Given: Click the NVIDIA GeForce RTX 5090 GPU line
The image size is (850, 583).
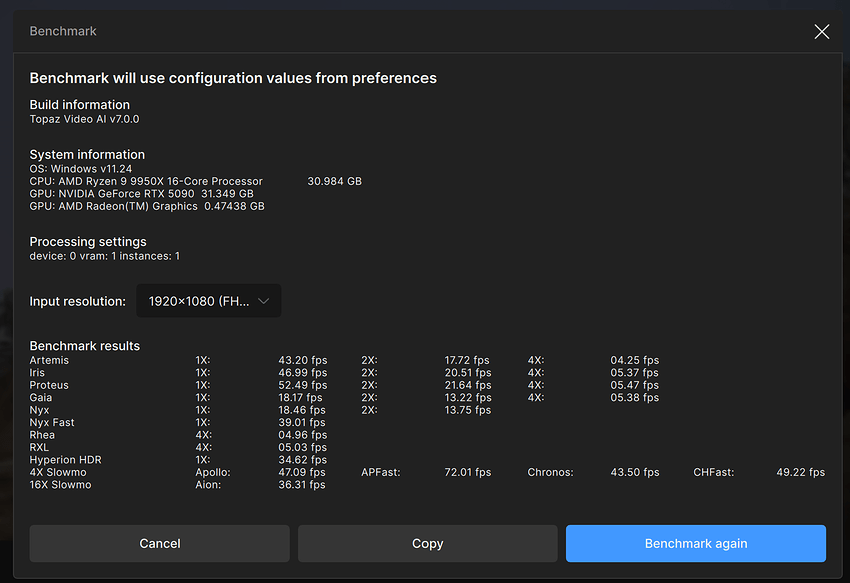Looking at the screenshot, I should (x=141, y=194).
